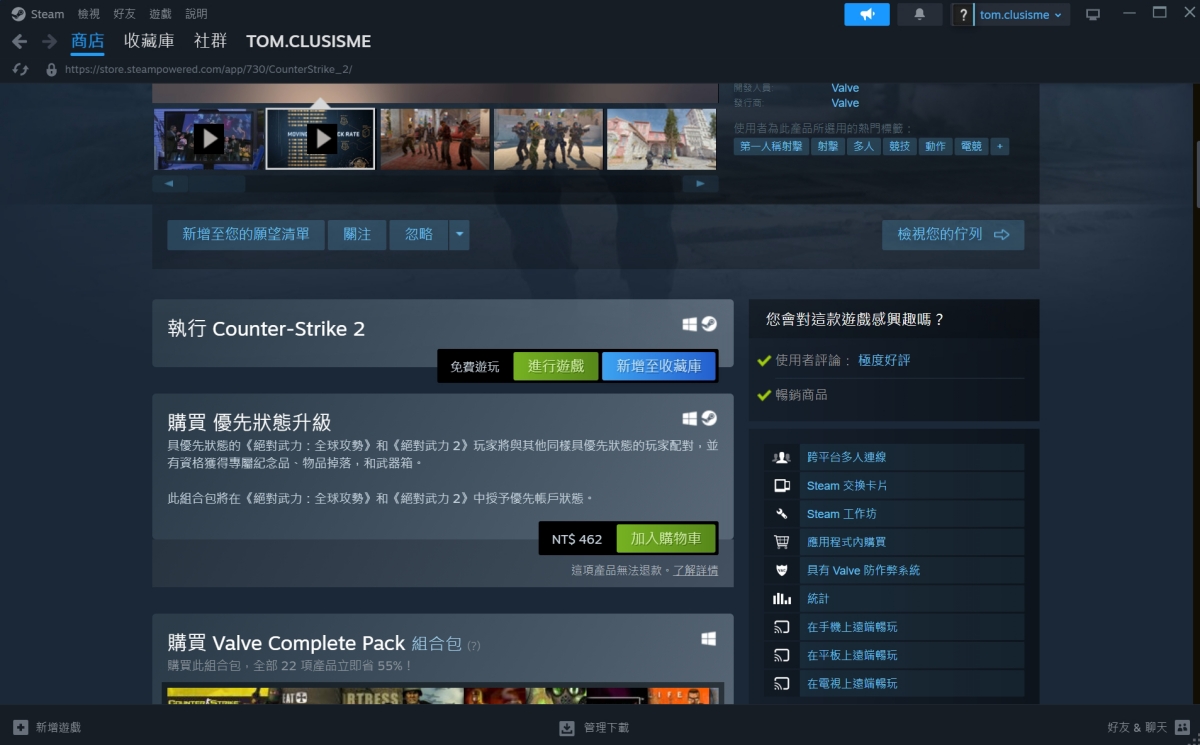Click the Steam trading cards icon

(782, 485)
